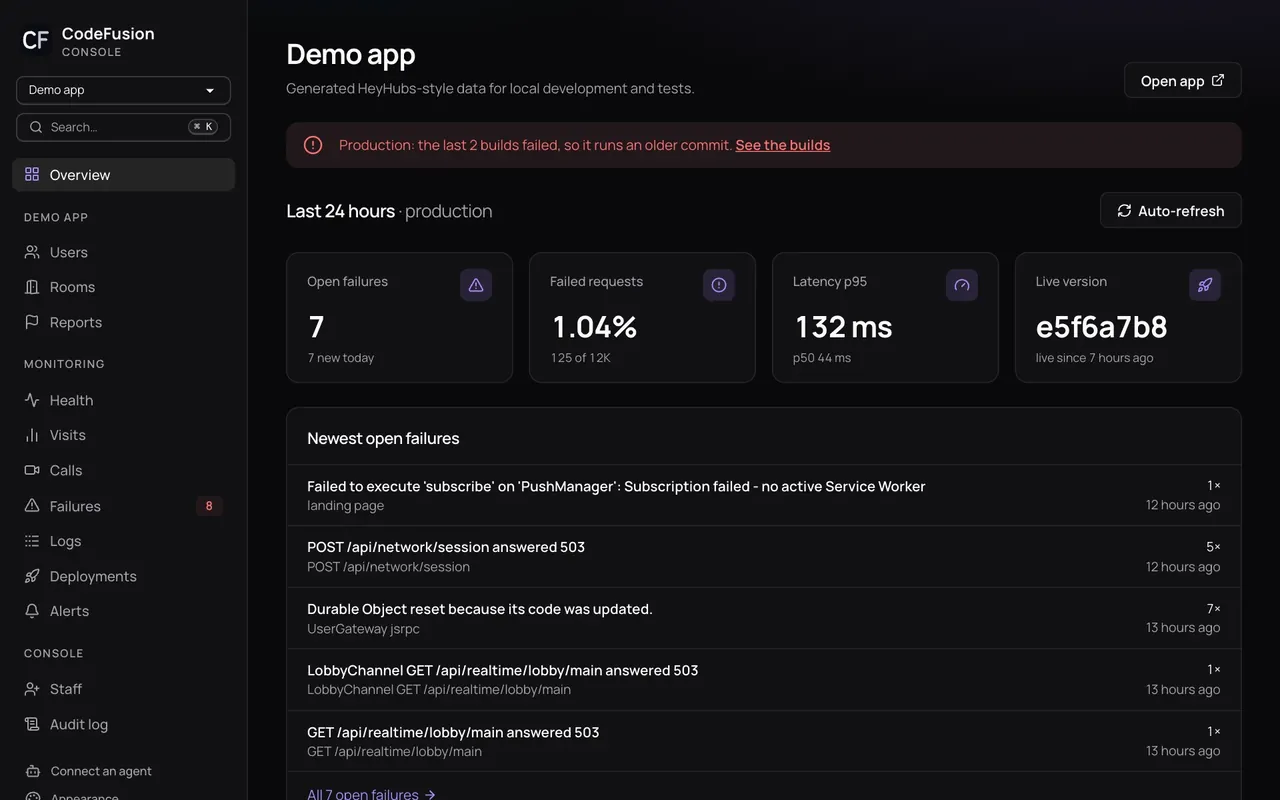Click the Deployments rocket icon in sidebar
The height and width of the screenshot is (800, 1280).
(x=32, y=576)
